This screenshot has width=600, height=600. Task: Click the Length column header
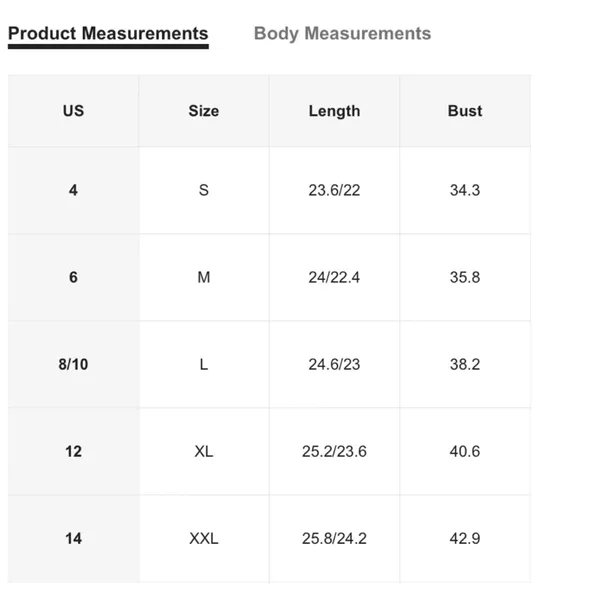[x=334, y=111]
